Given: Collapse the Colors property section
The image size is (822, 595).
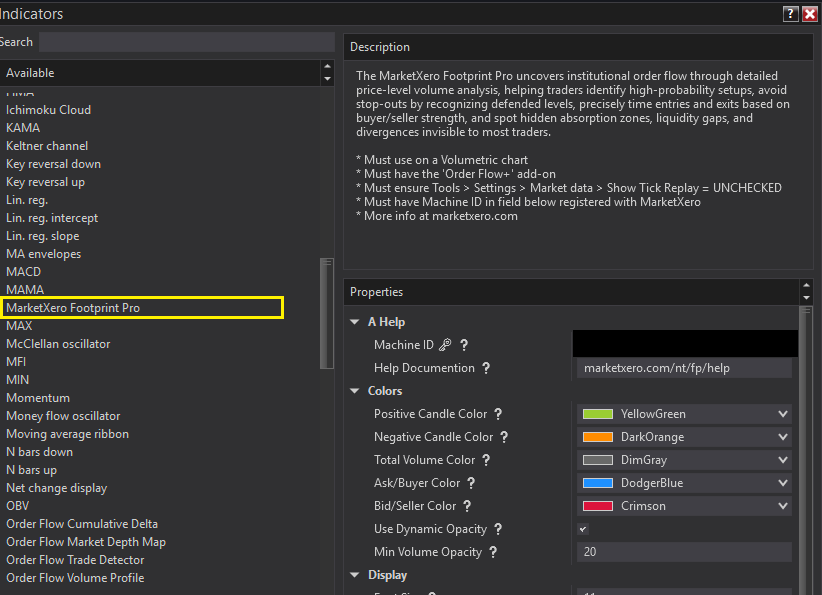Looking at the screenshot, I should (355, 391).
